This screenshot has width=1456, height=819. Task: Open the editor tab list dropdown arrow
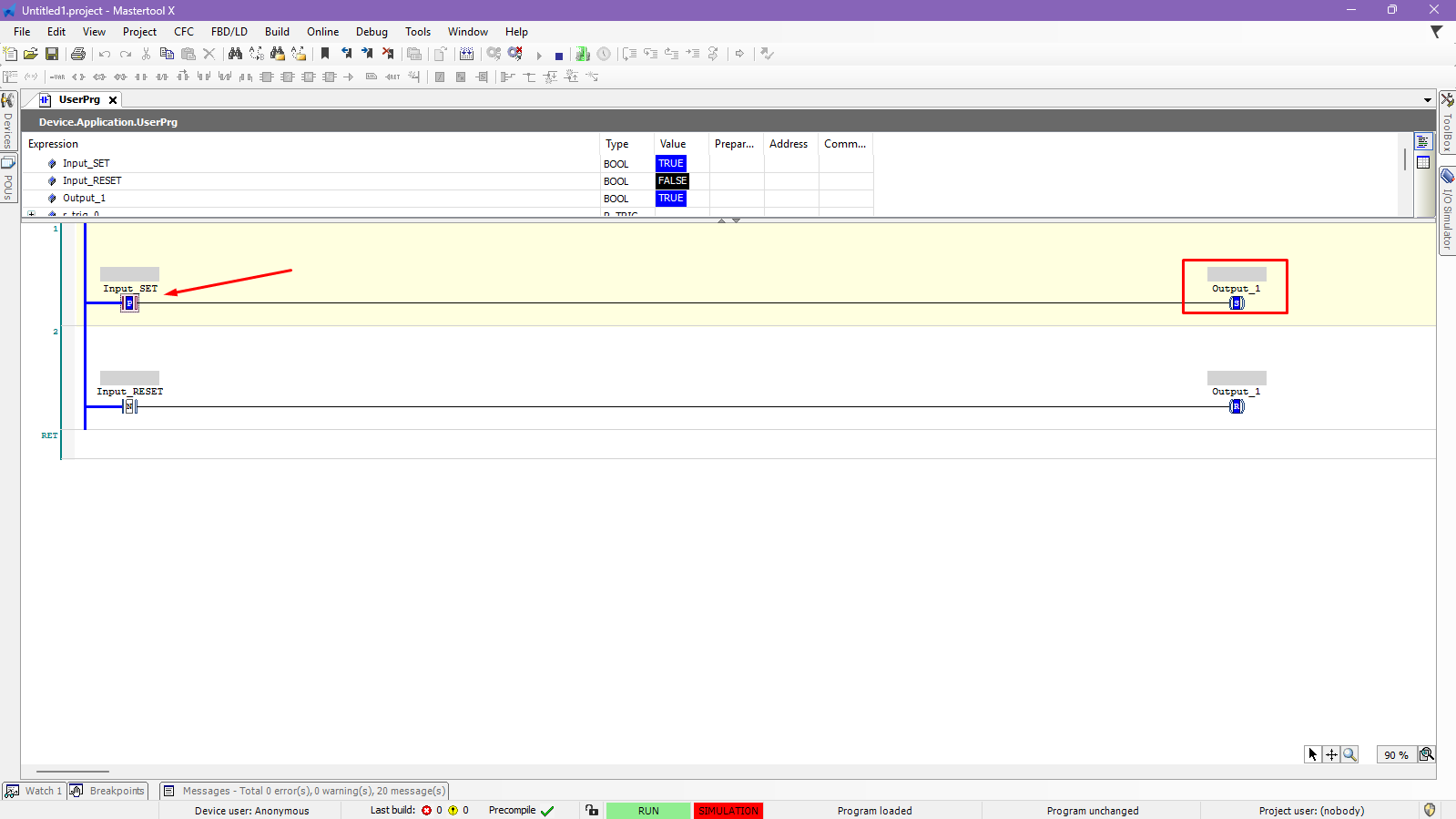[1427, 100]
